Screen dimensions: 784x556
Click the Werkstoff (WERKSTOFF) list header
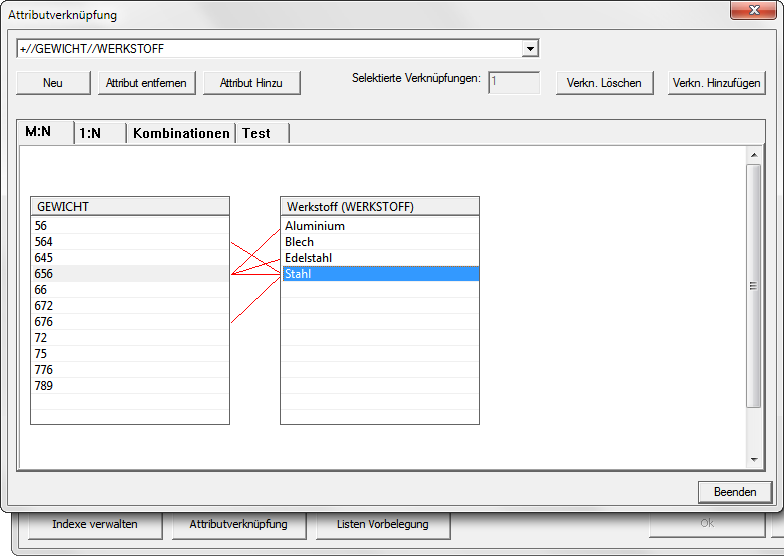[x=380, y=206]
